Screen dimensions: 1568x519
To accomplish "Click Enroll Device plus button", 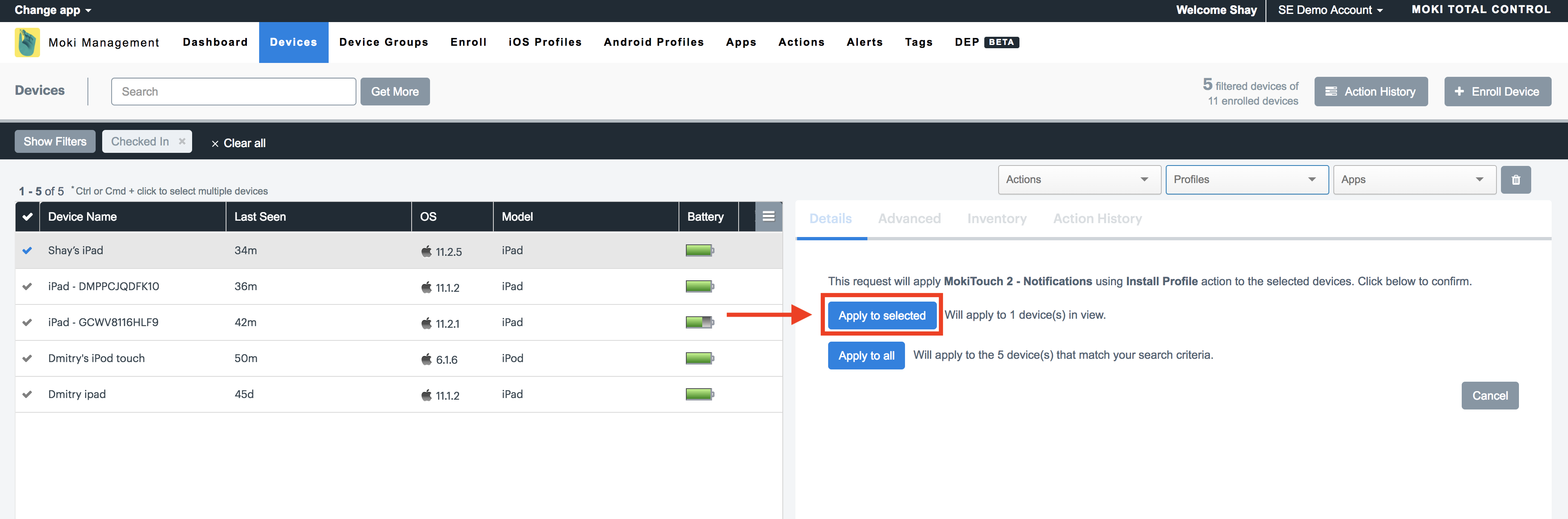I will click(x=1497, y=92).
